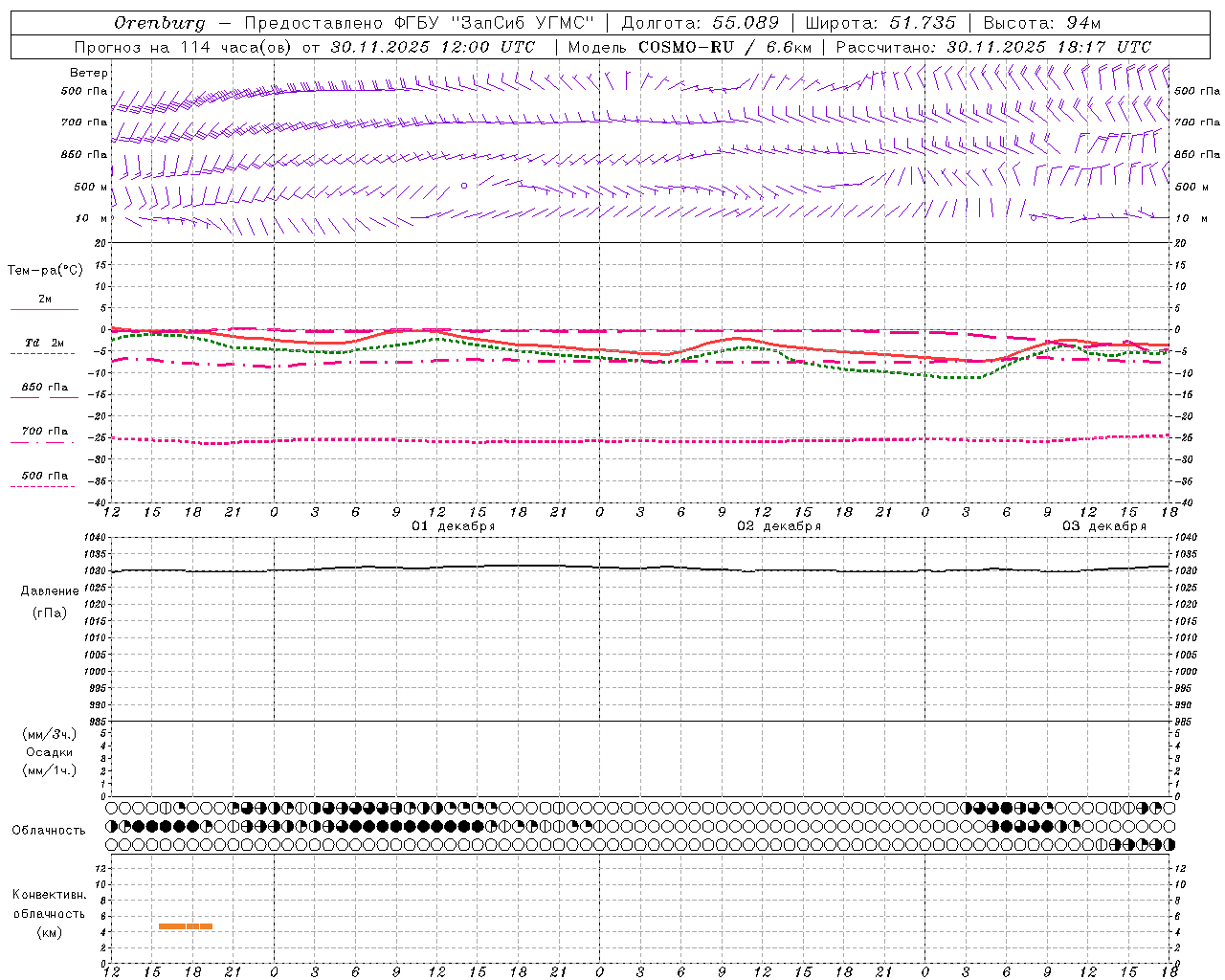Viewport: 1225px width, 980px height.
Task: Click the "Давление" section label
Action: 50,591
